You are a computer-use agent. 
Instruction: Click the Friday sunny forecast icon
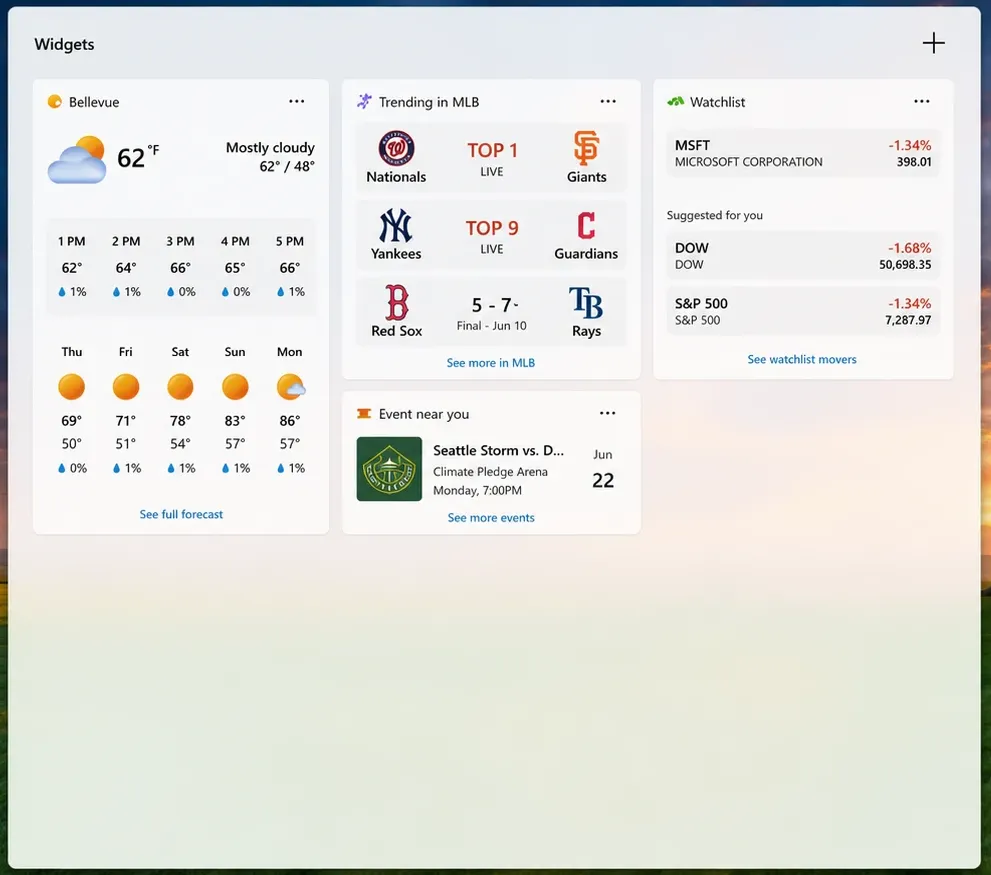126,386
